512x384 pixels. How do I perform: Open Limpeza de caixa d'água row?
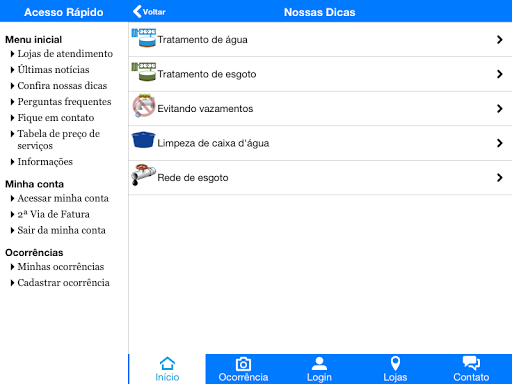320,143
